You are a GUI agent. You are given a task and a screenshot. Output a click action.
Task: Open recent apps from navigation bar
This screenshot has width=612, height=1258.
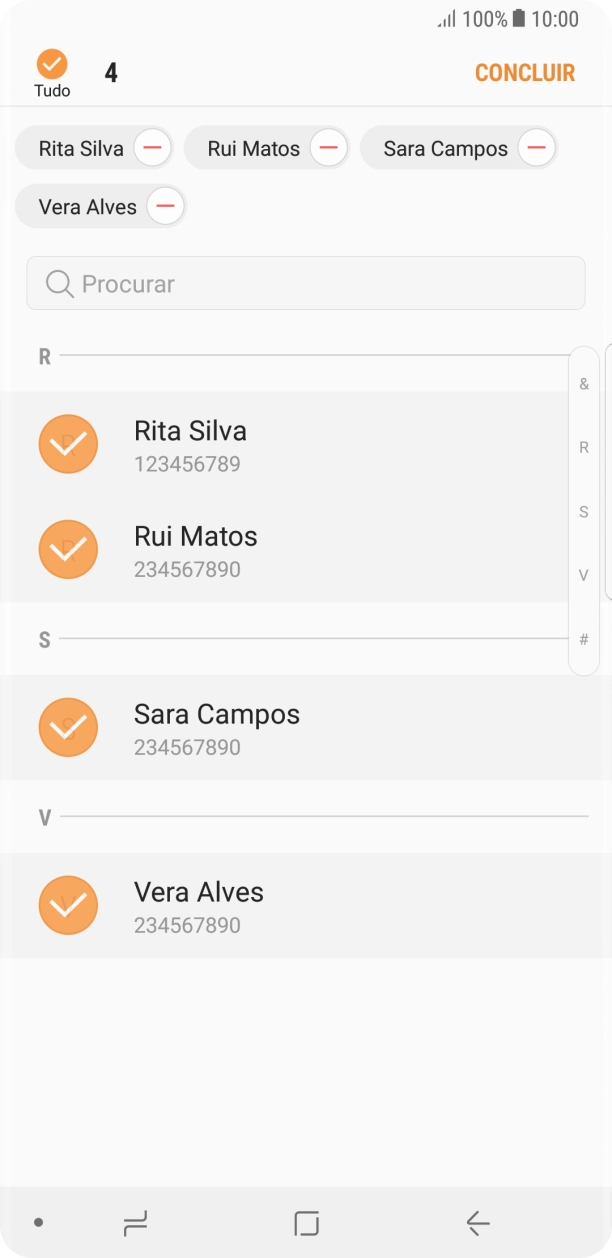135,1222
